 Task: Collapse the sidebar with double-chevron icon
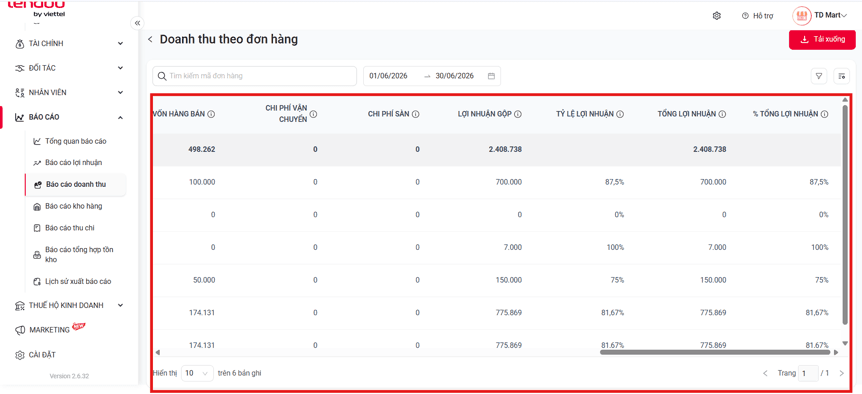click(x=137, y=23)
